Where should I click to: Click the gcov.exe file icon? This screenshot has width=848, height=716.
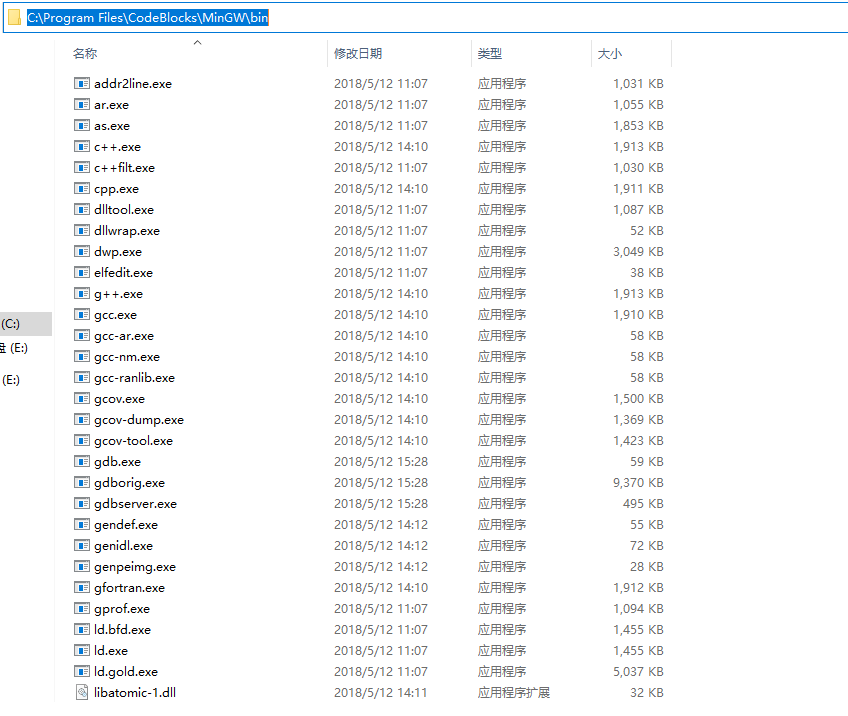[x=82, y=399]
